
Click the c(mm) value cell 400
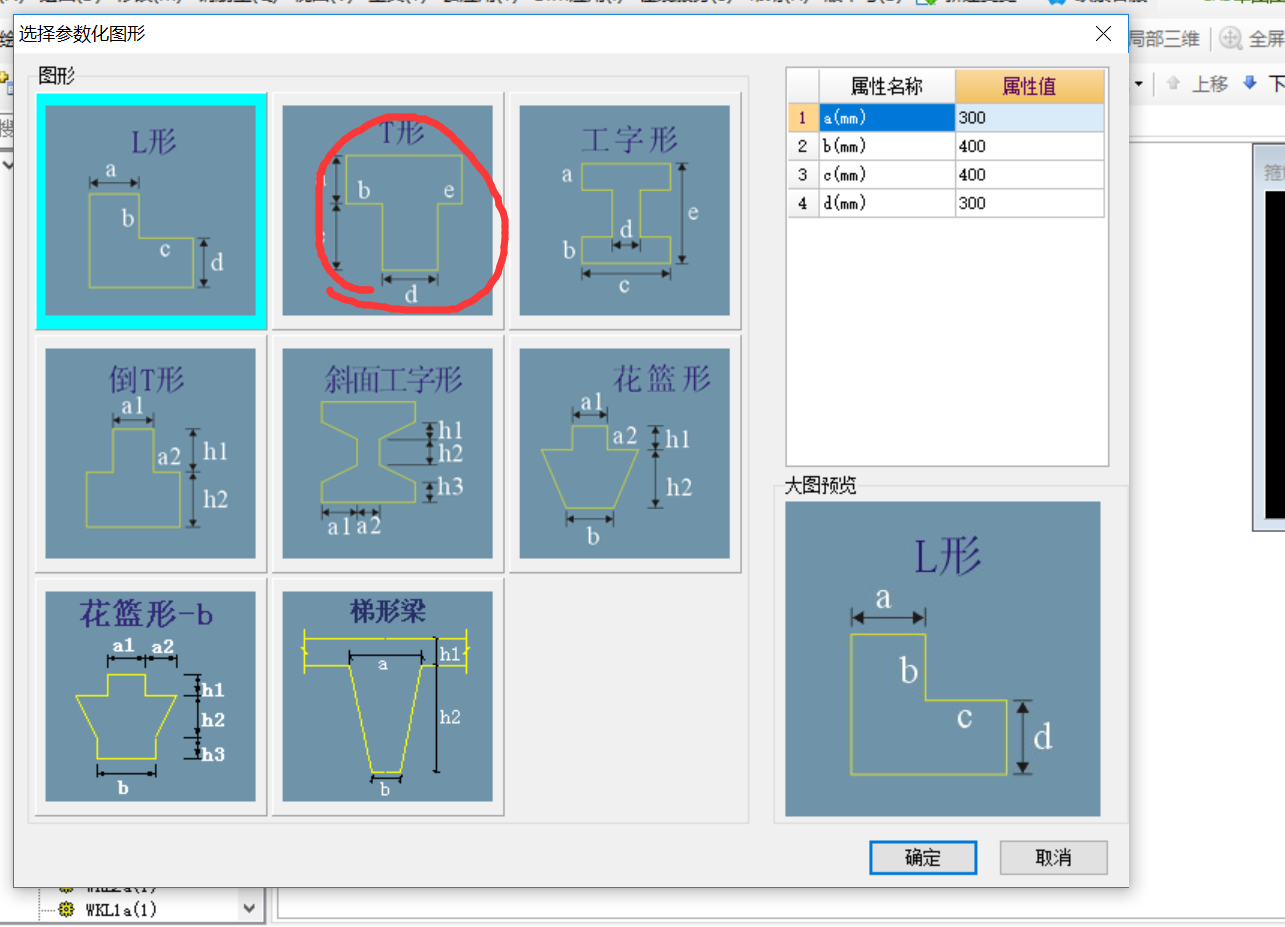click(x=1030, y=175)
